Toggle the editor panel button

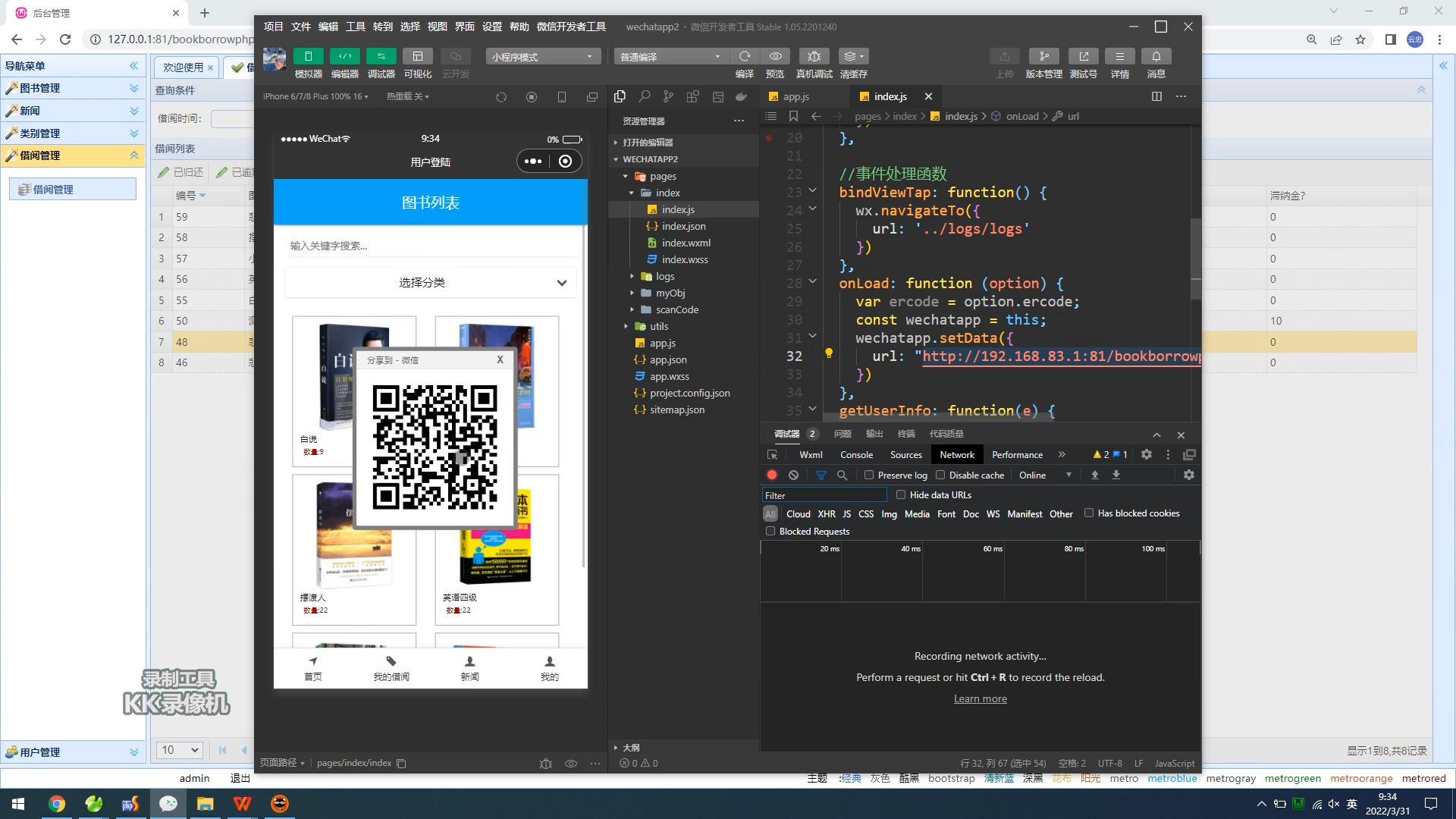[344, 56]
